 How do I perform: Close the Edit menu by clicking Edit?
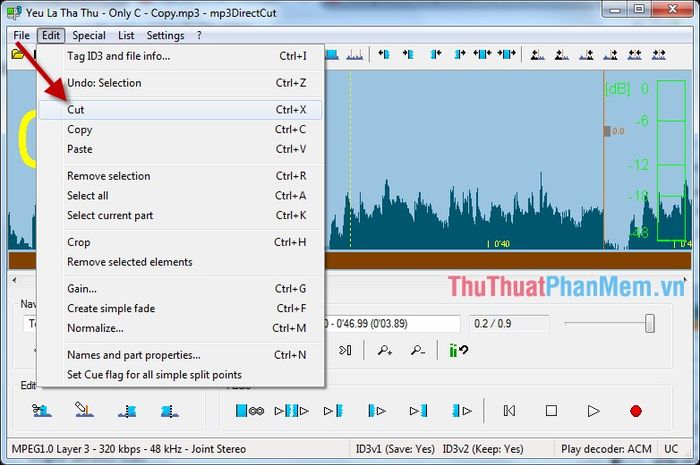pos(51,35)
